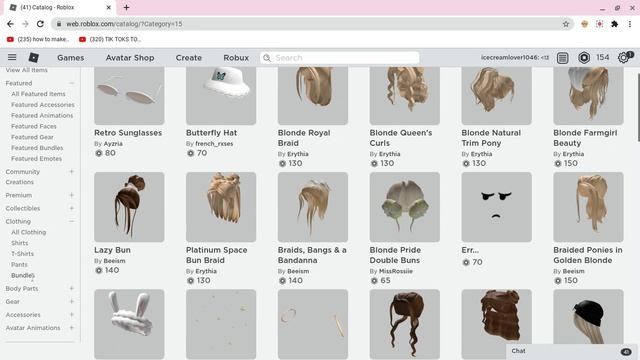The width and height of the screenshot is (640, 360).
Task: Select All Featured Items in sidebar
Action: click(38, 94)
